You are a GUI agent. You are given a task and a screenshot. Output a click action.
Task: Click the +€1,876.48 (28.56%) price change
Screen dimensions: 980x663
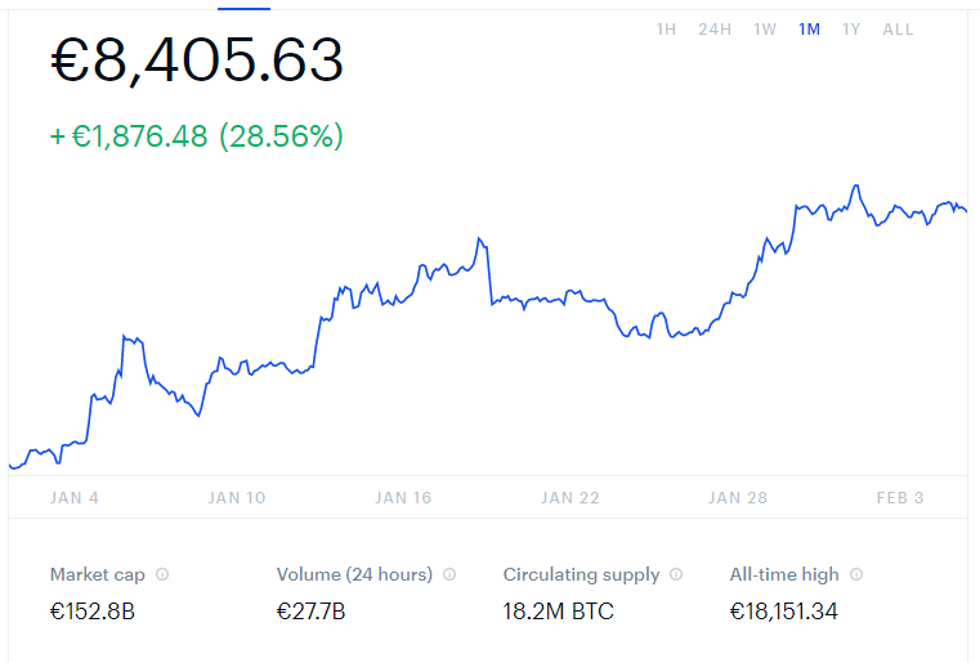[x=197, y=136]
